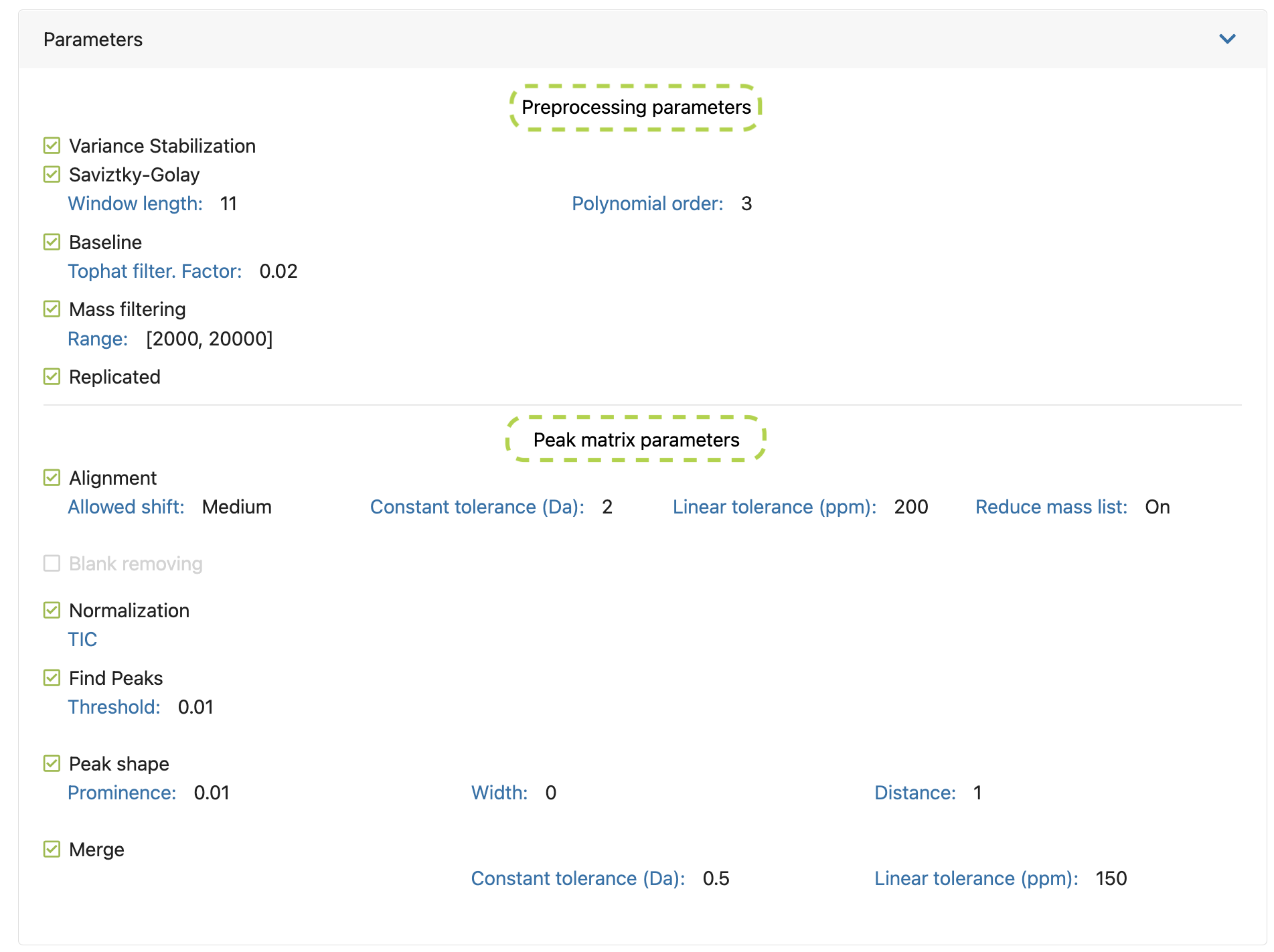Image resolution: width=1274 pixels, height=952 pixels.
Task: Toggle Variance Stabilization checkbox
Action: tap(52, 145)
